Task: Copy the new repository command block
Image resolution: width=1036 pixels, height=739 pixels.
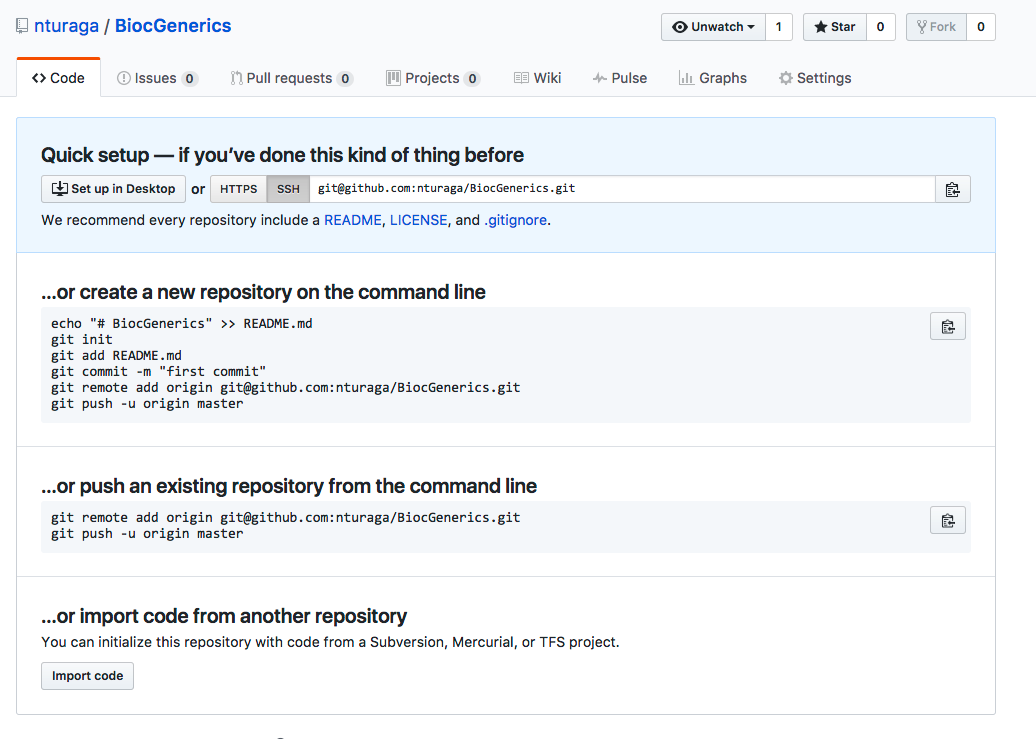Action: 947,326
